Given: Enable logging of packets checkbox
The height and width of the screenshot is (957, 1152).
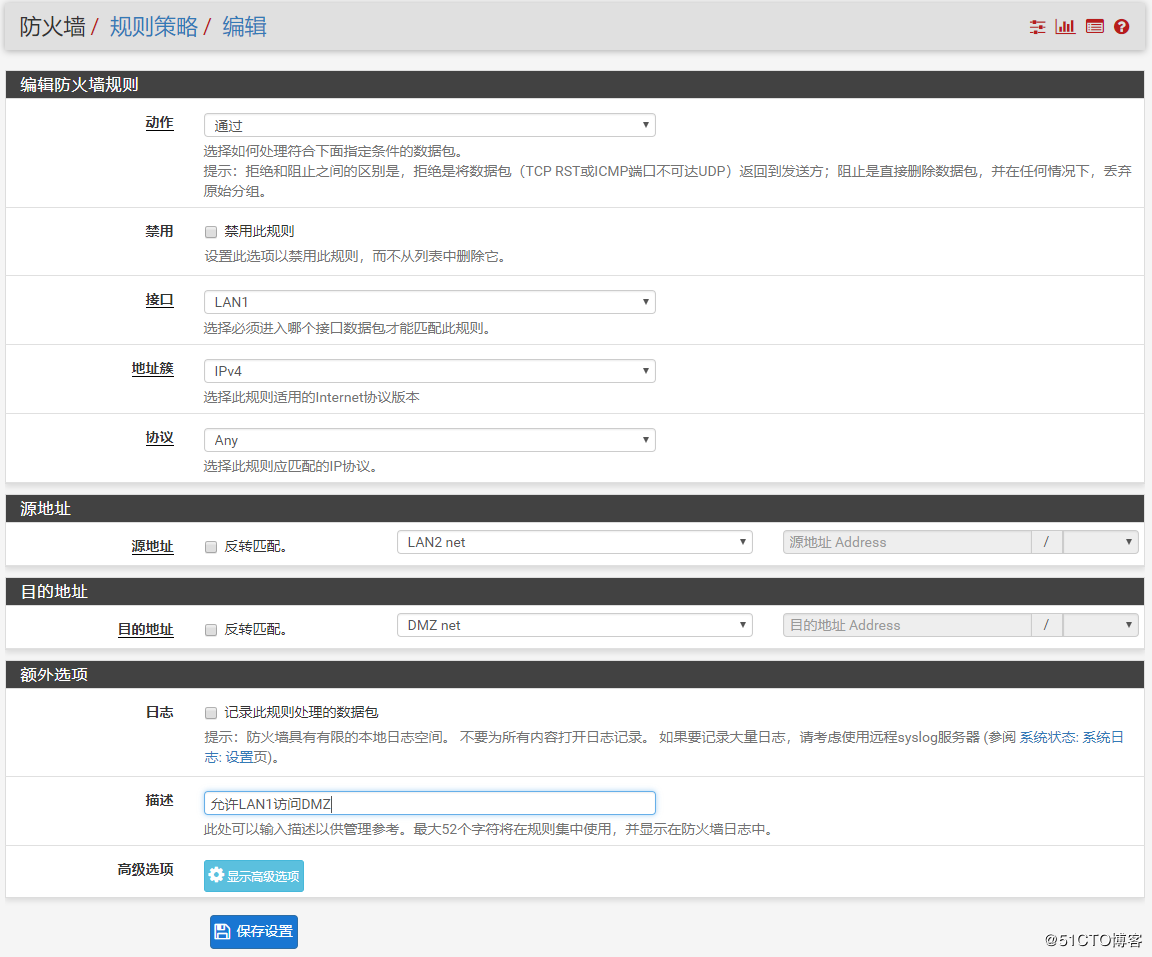Looking at the screenshot, I should click(x=211, y=713).
